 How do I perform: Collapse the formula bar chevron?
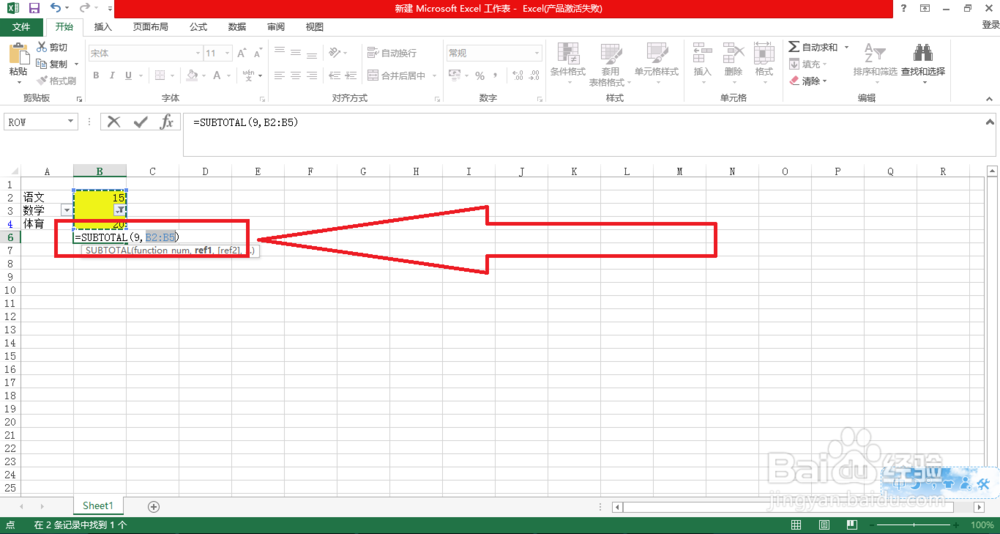pos(990,121)
